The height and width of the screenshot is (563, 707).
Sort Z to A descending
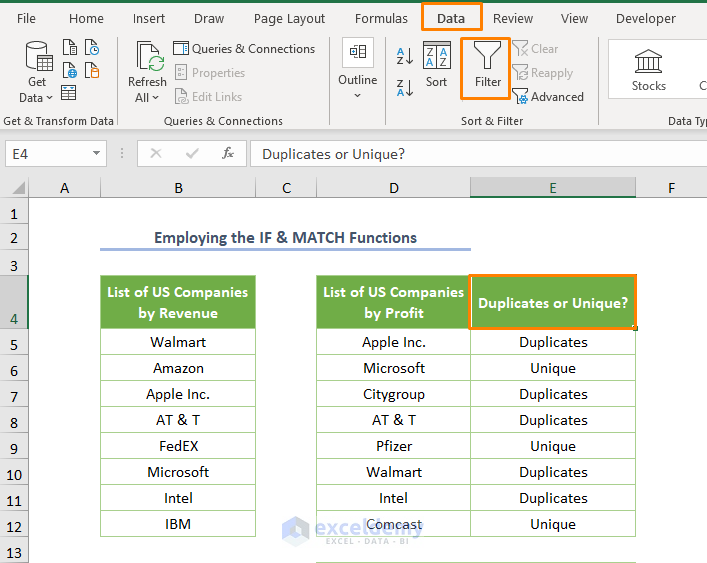(405, 86)
